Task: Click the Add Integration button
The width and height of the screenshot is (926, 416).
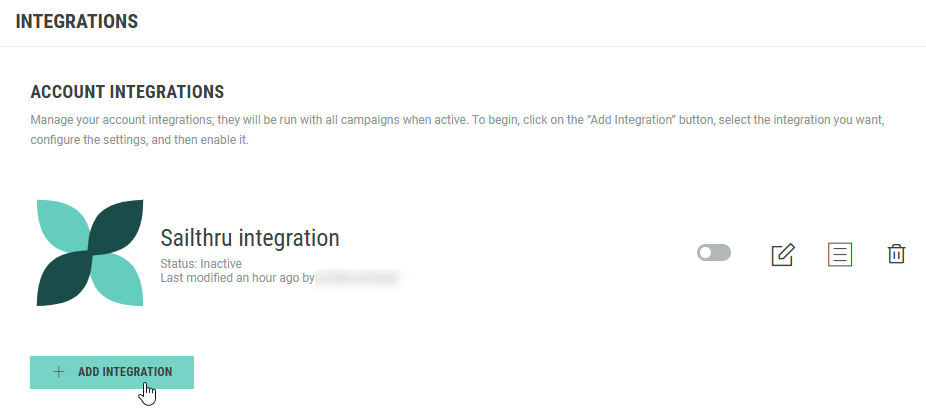Action: point(112,372)
